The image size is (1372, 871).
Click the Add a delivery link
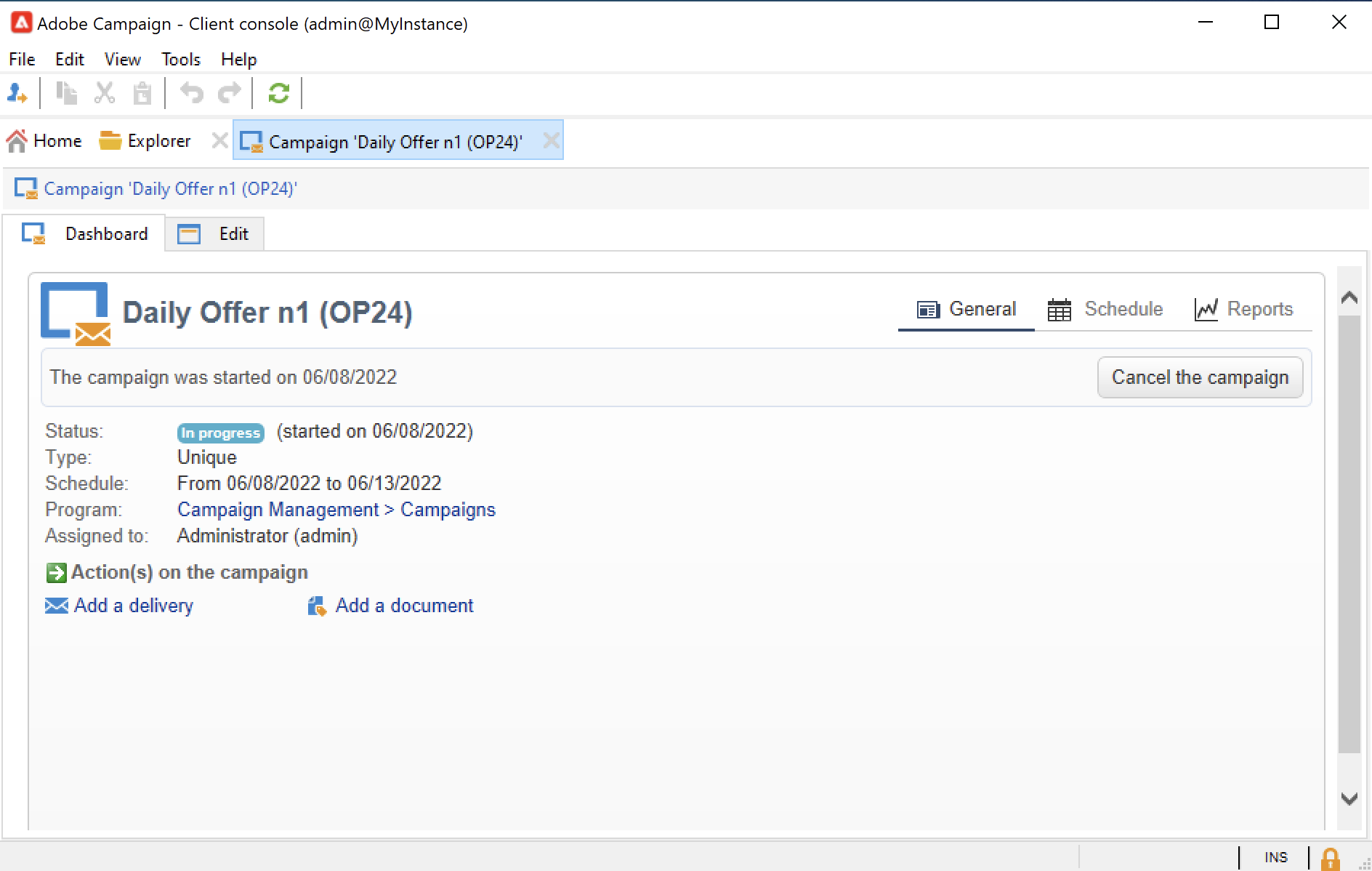(134, 606)
